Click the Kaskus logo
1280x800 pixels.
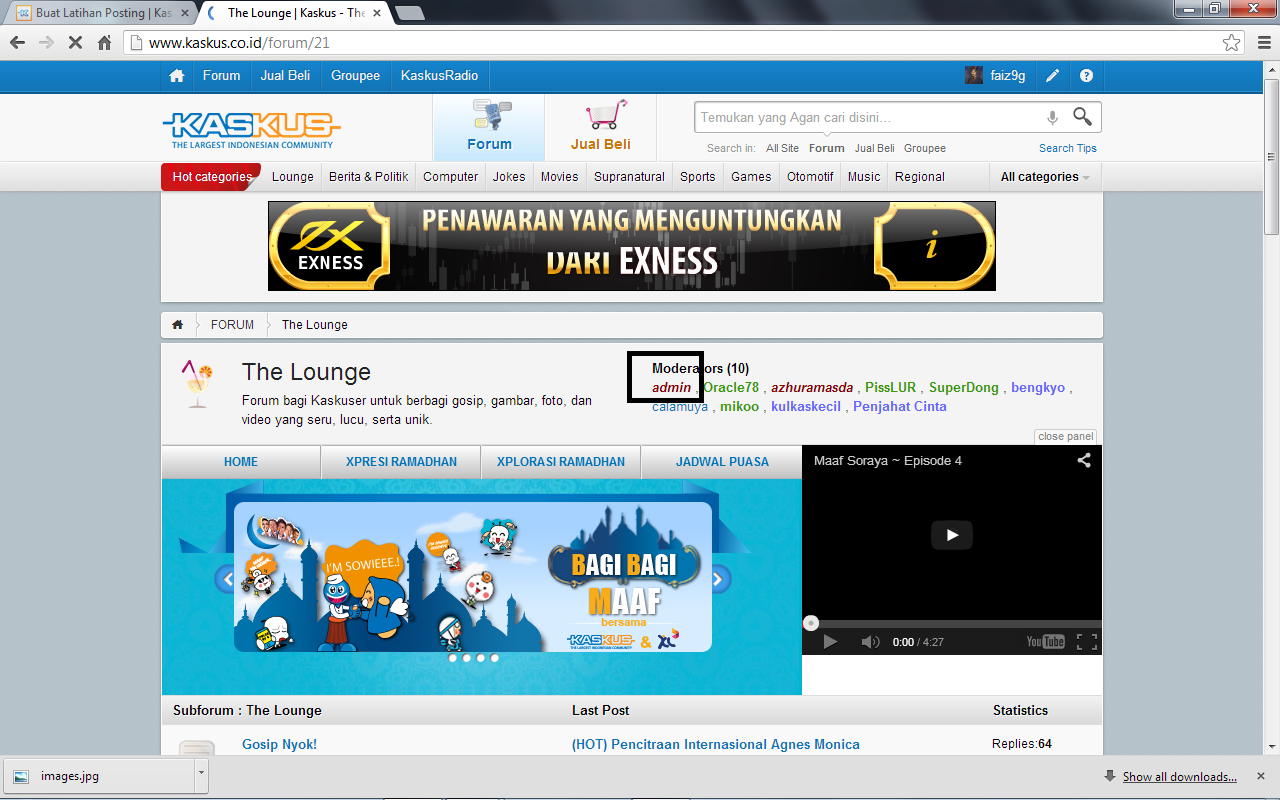pyautogui.click(x=251, y=129)
